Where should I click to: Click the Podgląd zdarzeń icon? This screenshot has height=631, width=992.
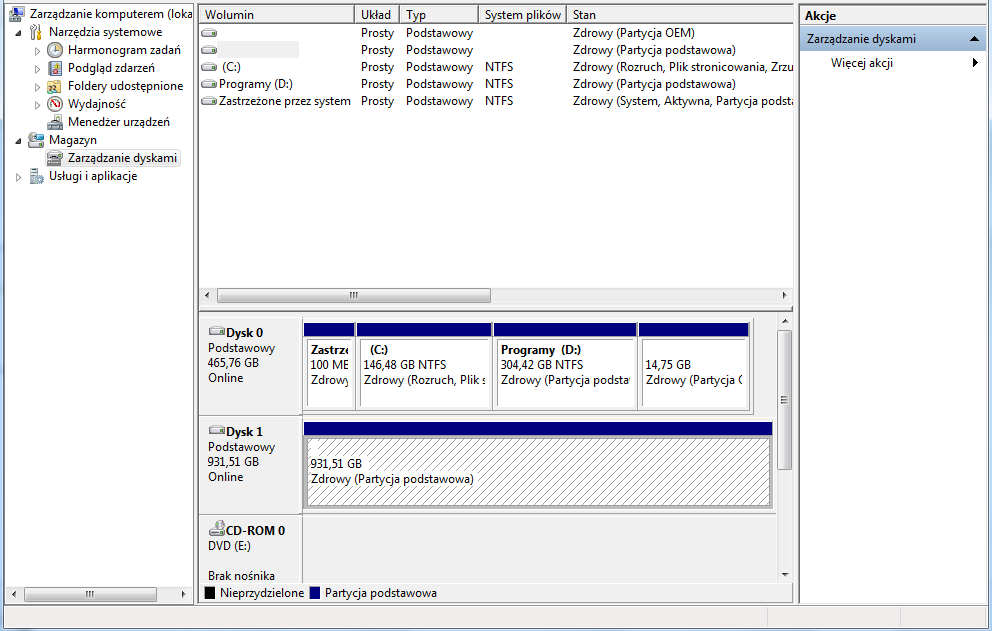(55, 68)
